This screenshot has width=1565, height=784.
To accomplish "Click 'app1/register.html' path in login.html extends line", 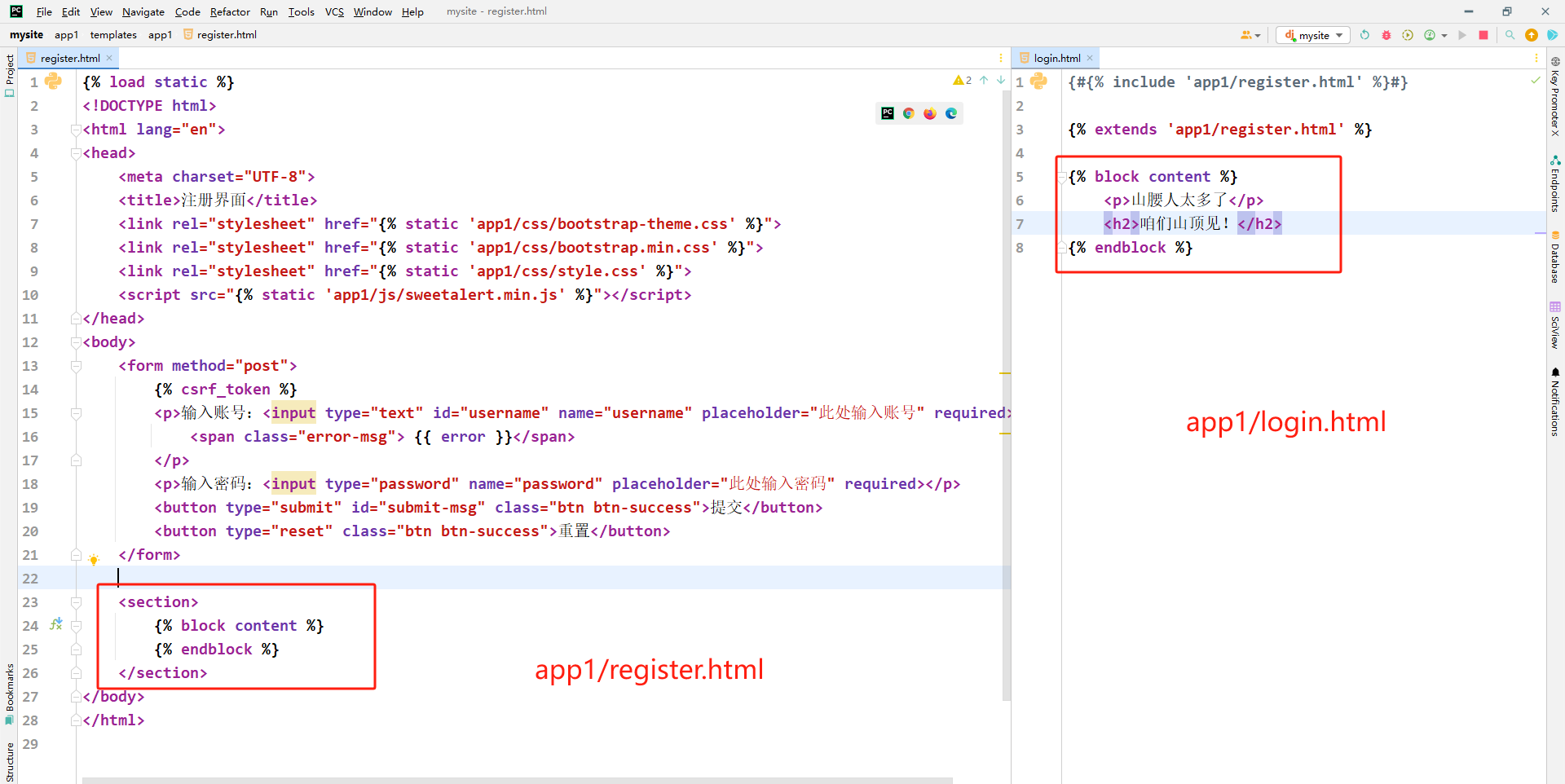I will pos(1255,130).
